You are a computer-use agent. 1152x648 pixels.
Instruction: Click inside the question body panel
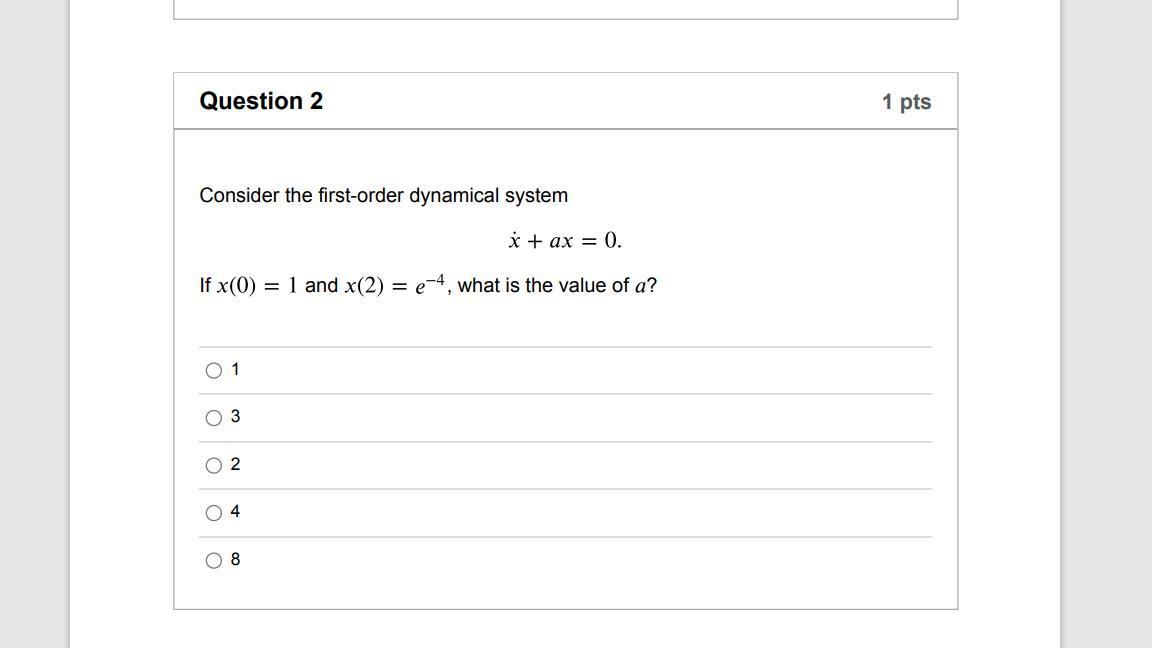(x=565, y=320)
